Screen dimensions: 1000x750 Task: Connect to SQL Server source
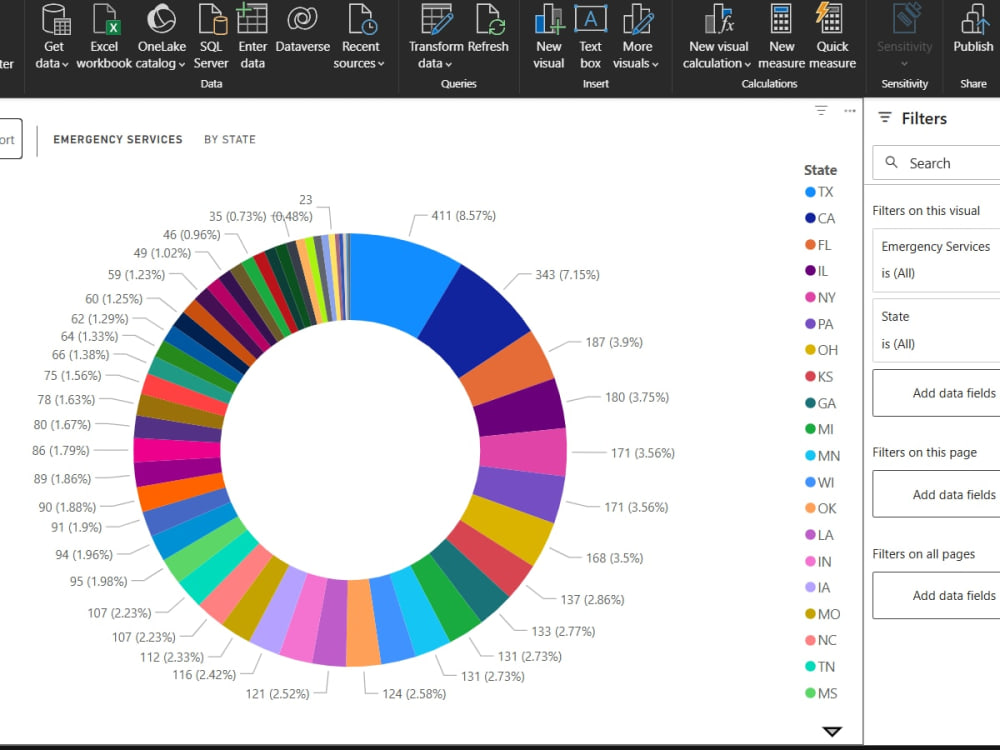point(210,37)
